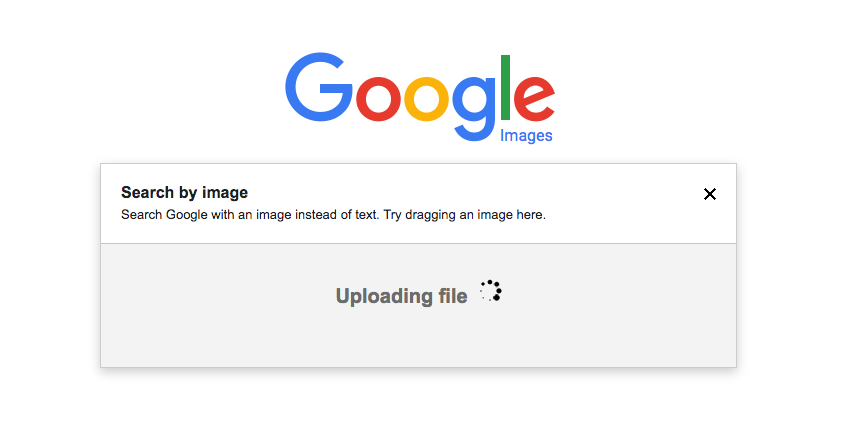
Task: Click the Google logo
Action: coord(419,93)
